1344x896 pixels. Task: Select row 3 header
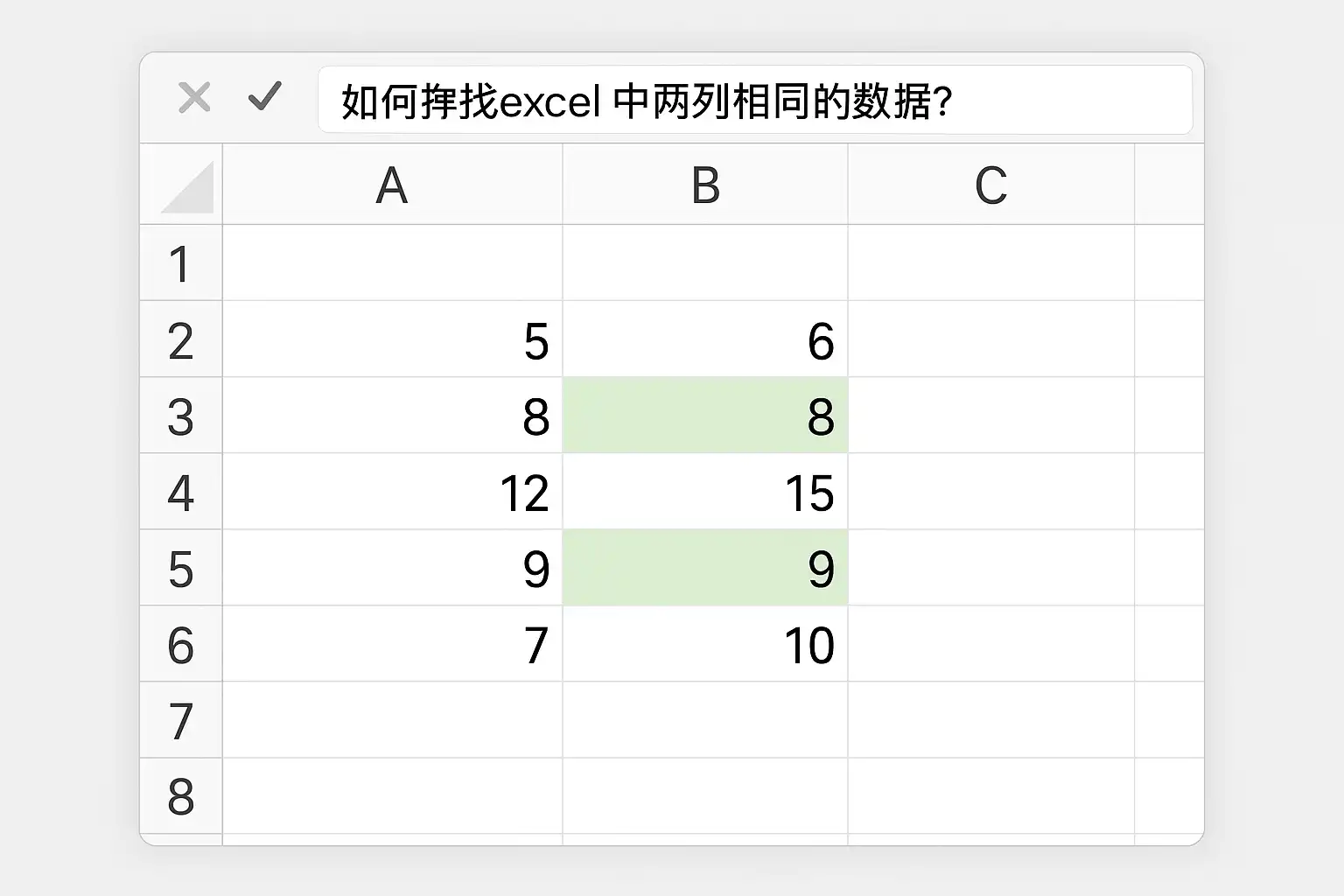tap(181, 416)
